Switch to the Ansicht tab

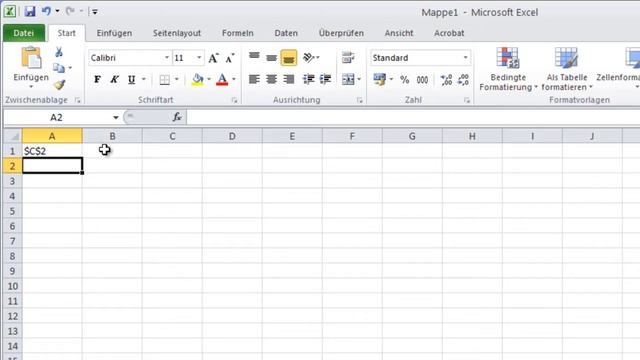(399, 33)
